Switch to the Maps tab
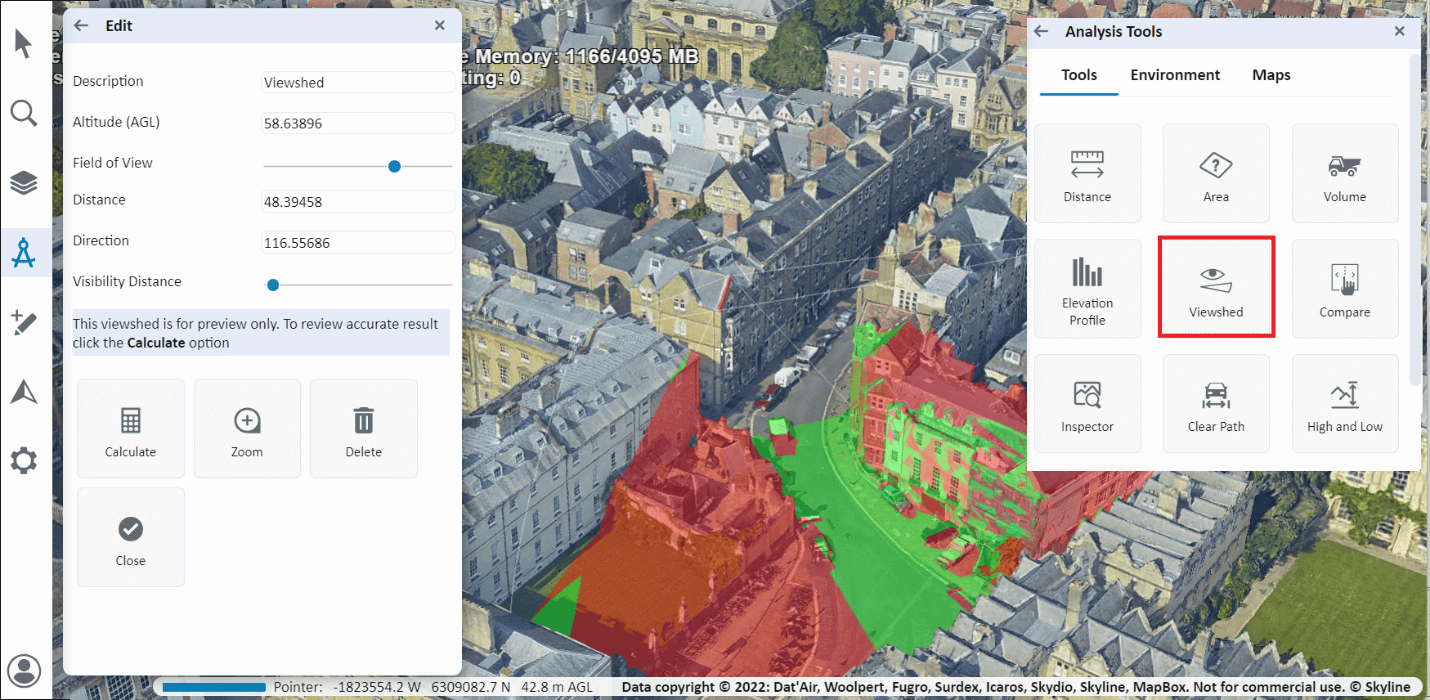Image resolution: width=1430 pixels, height=700 pixels. pyautogui.click(x=1271, y=75)
